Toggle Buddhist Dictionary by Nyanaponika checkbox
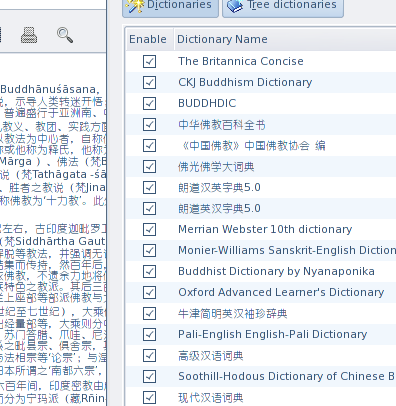Screen dimensions: 396x406 click(x=149, y=271)
